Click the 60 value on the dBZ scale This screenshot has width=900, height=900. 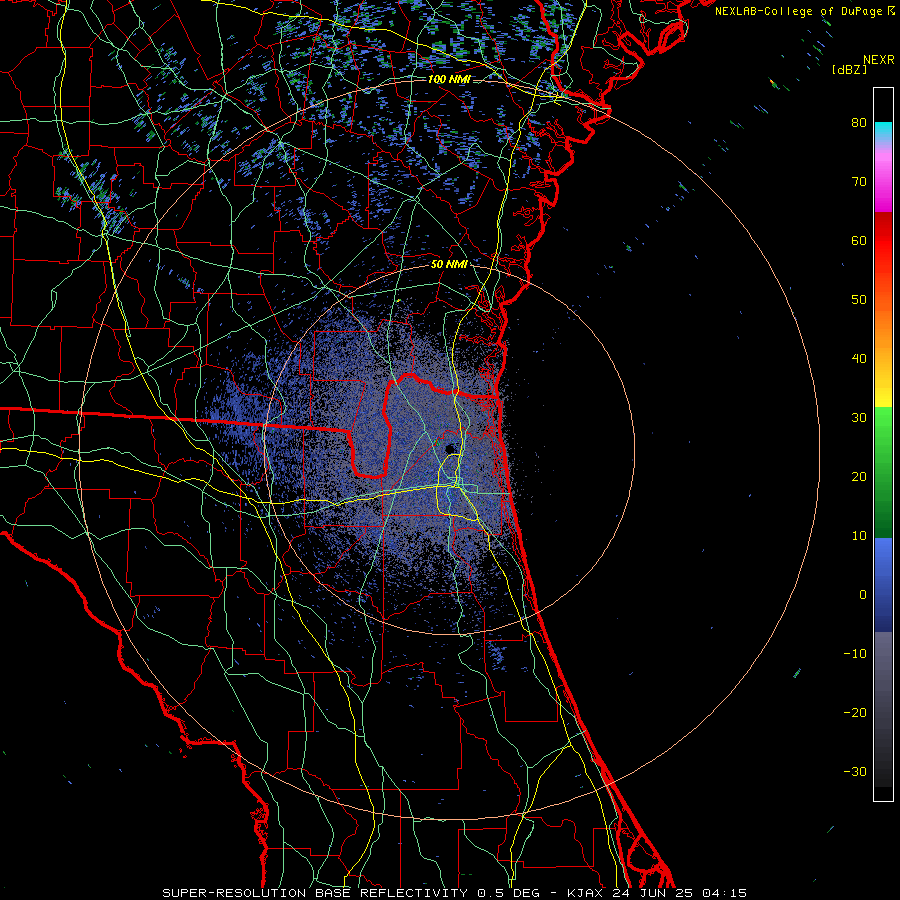(x=859, y=240)
